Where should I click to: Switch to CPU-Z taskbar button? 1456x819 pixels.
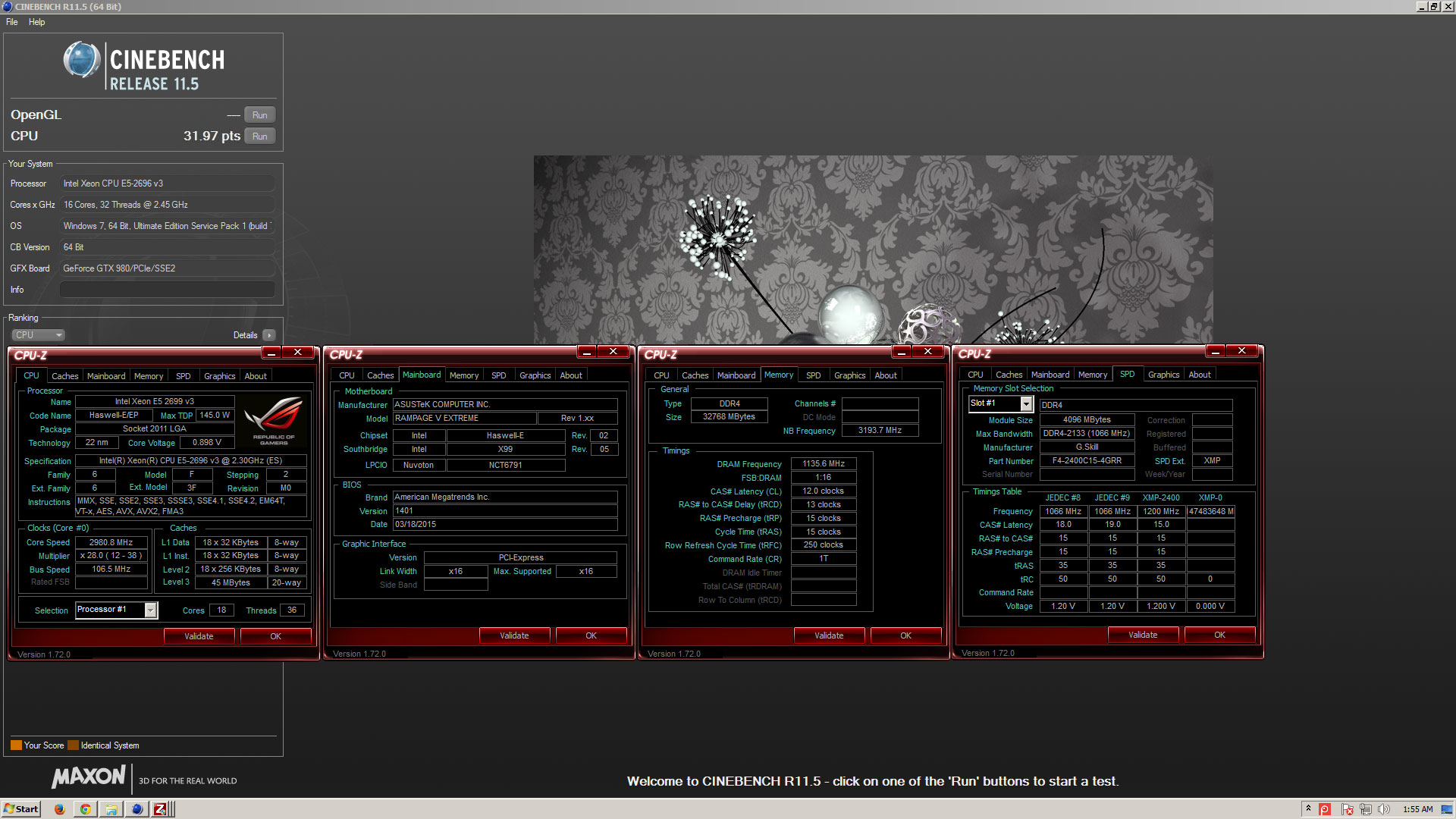click(x=161, y=809)
